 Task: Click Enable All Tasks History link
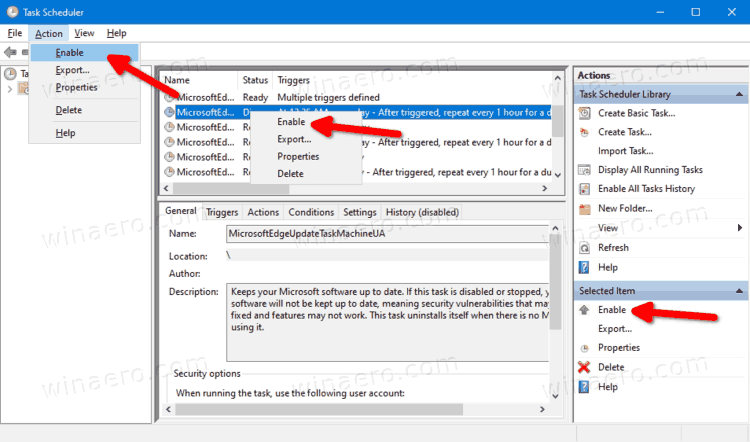[x=647, y=189]
